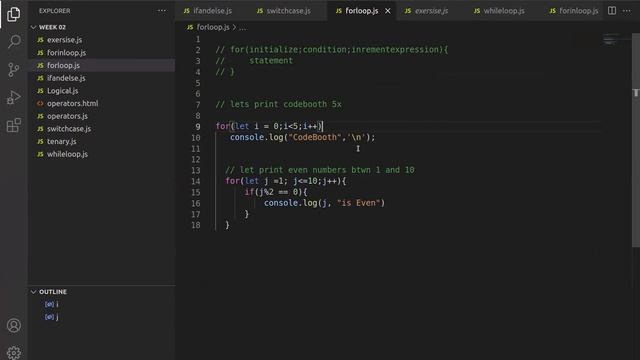Switch to the exersise.js tab

[427, 11]
